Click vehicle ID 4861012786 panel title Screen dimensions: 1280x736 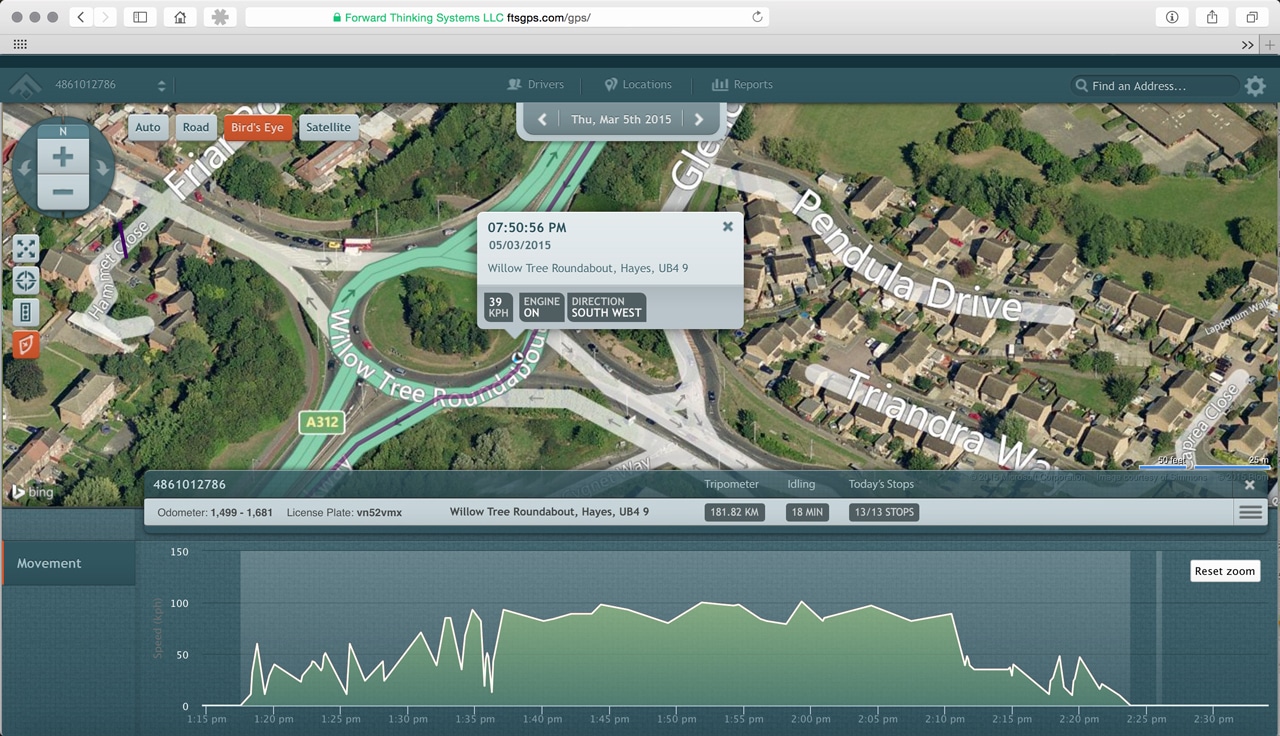coord(189,484)
